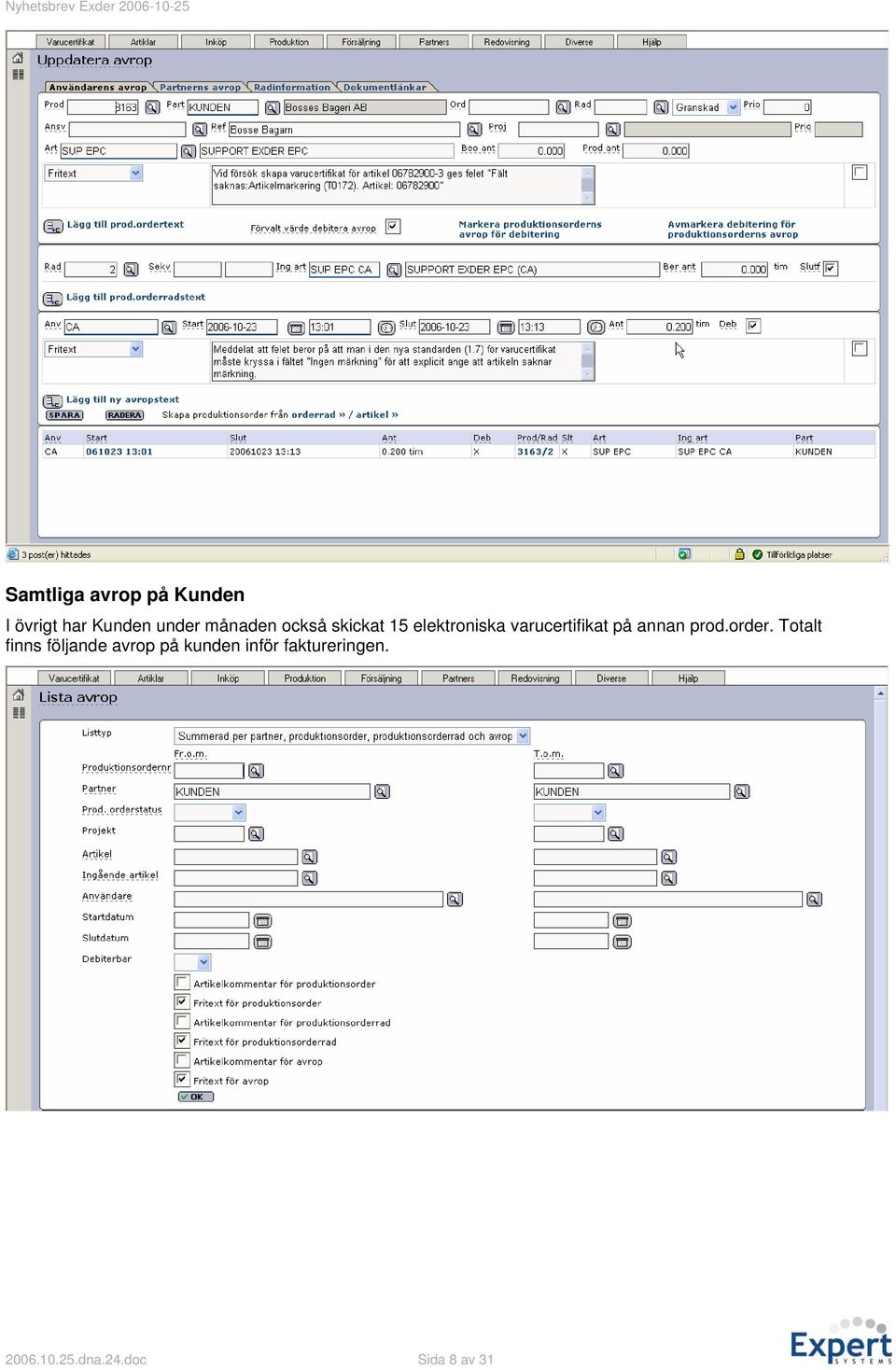
Task: Enable Artikelkommentar för produktionsorder checkbox
Action: tap(183, 982)
